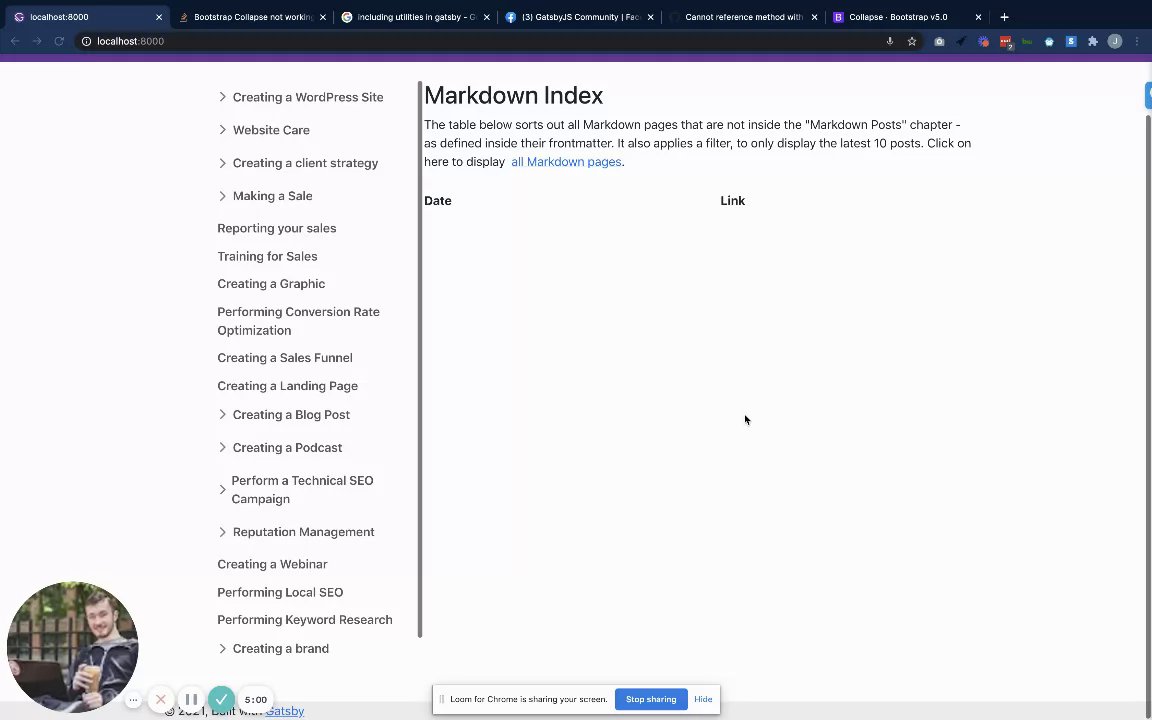Image resolution: width=1152 pixels, height=720 pixels.
Task: Open the 'all Markdown pages' link
Action: point(566,162)
